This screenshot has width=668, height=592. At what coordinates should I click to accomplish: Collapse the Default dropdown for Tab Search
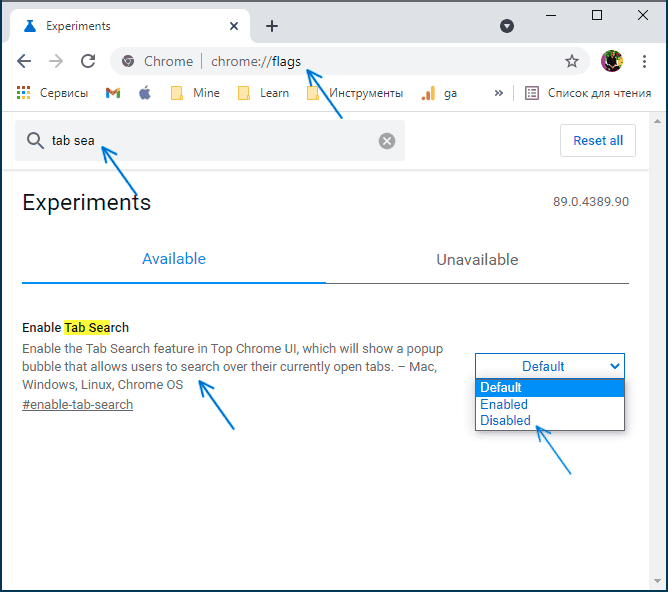[x=550, y=366]
